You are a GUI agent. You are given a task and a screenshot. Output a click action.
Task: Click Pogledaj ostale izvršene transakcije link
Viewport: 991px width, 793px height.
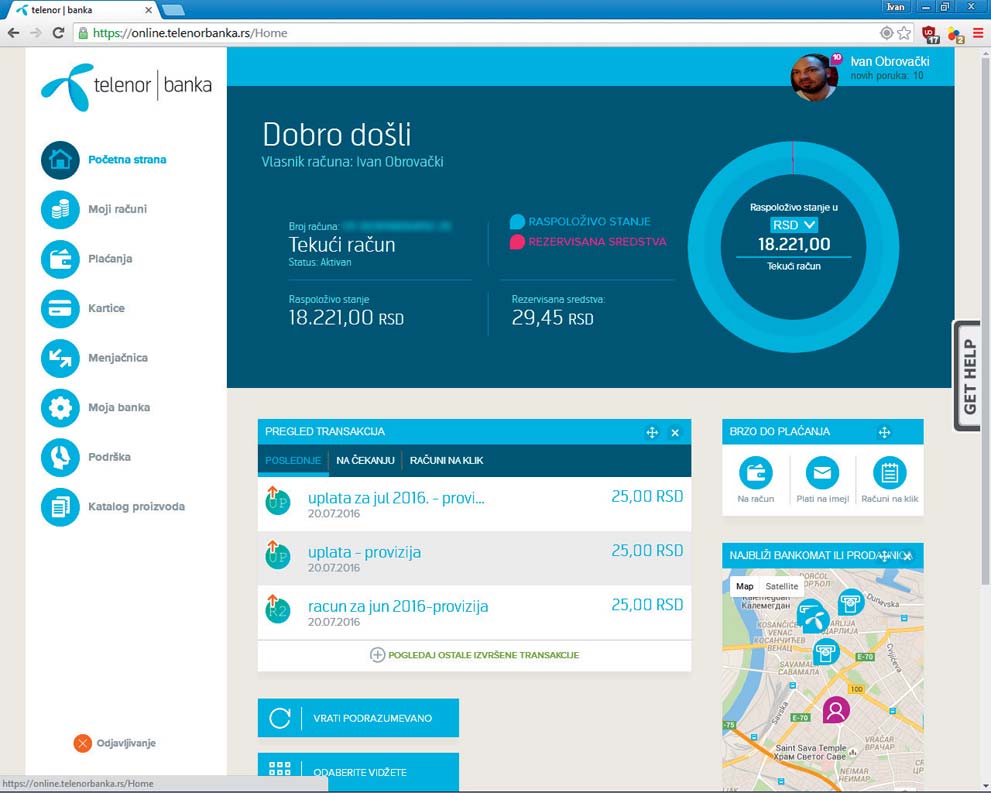[x=474, y=655]
